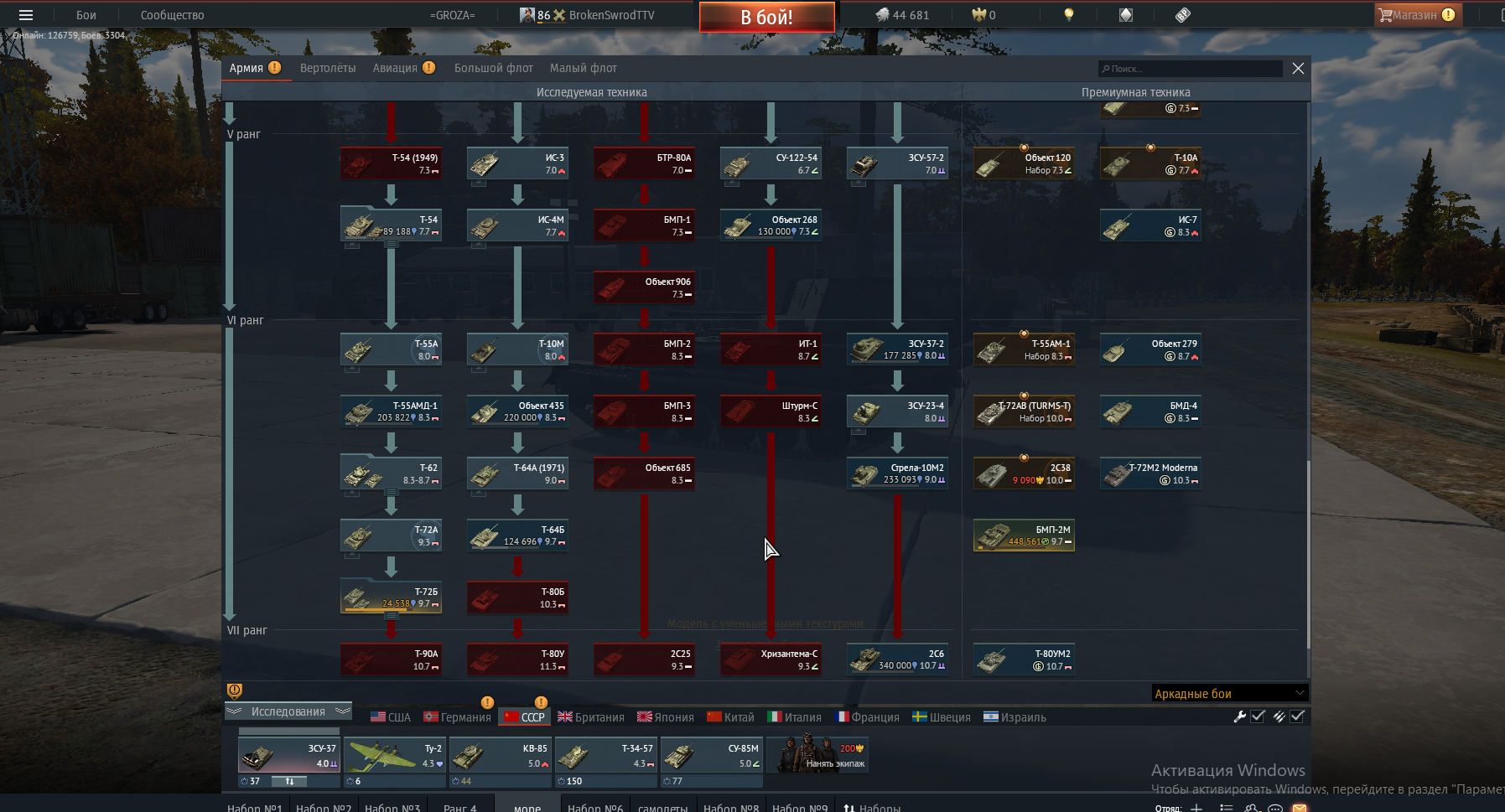Switch to the Большой флот tab

tap(494, 68)
